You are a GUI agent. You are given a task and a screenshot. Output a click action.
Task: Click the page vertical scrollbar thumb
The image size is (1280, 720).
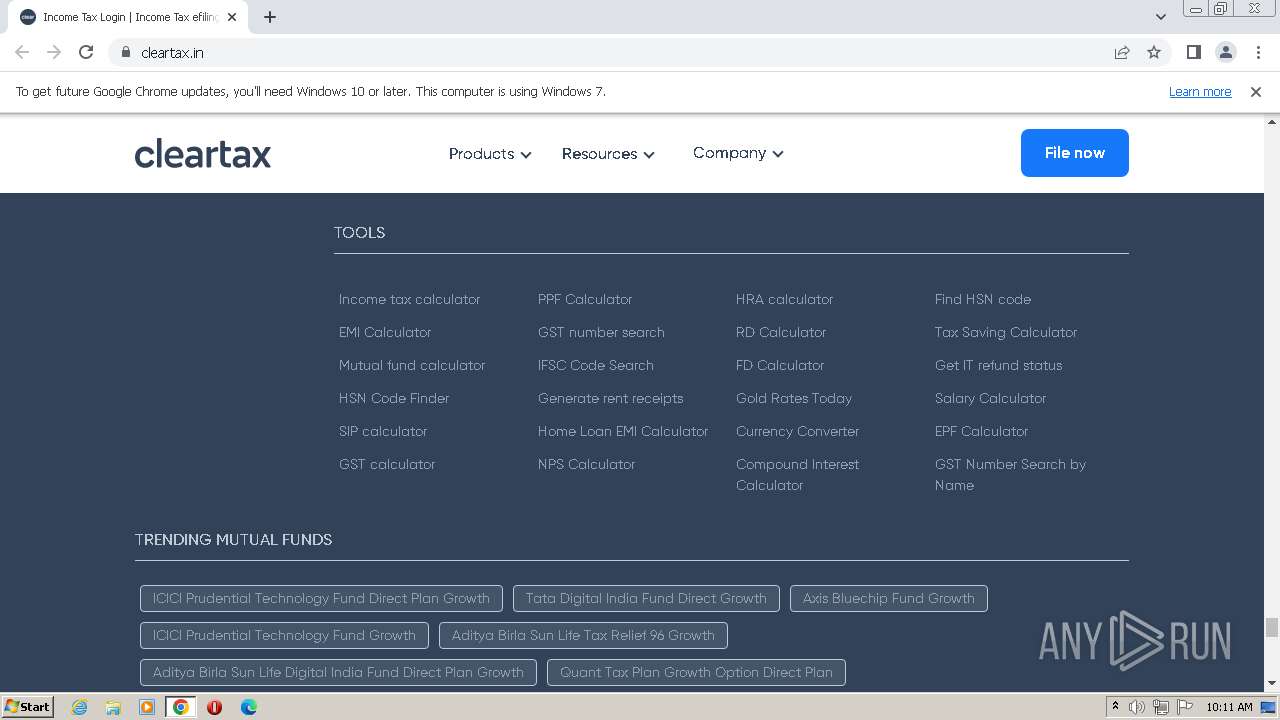point(1271,627)
